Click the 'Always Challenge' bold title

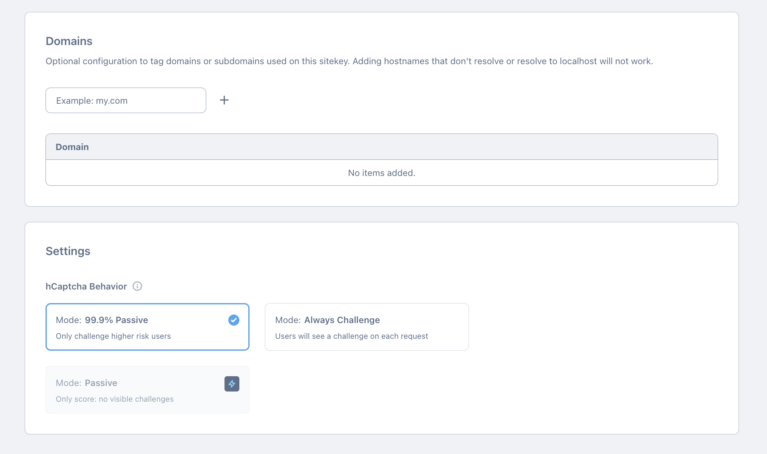(342, 320)
